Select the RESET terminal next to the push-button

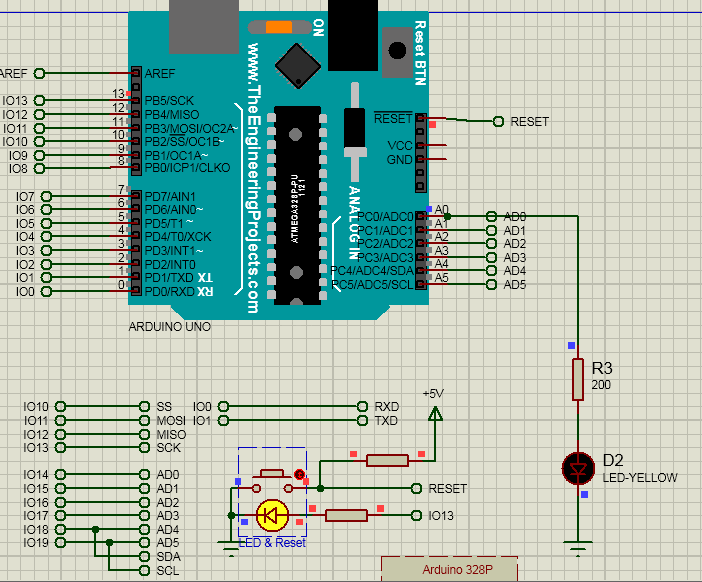point(416,488)
